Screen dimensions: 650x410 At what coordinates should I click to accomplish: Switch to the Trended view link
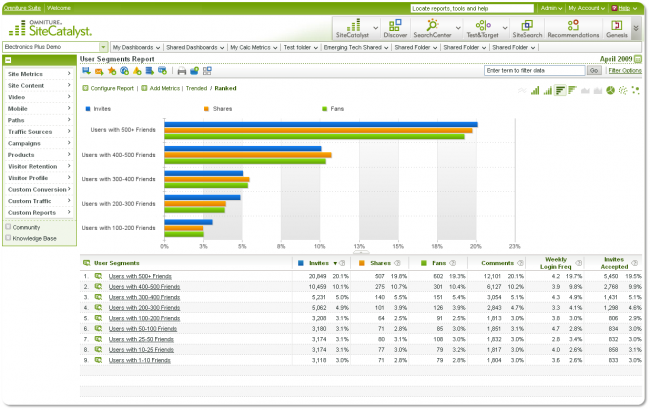tap(196, 88)
